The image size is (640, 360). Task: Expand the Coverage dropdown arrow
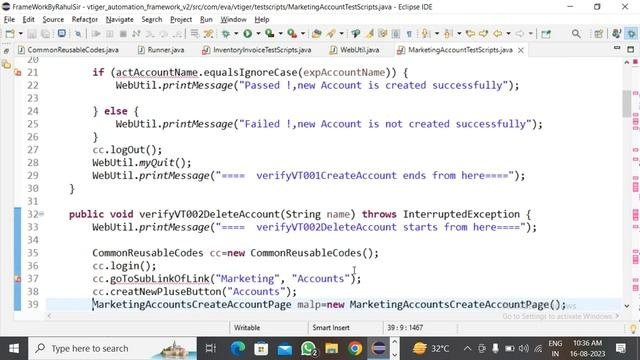[280, 34]
